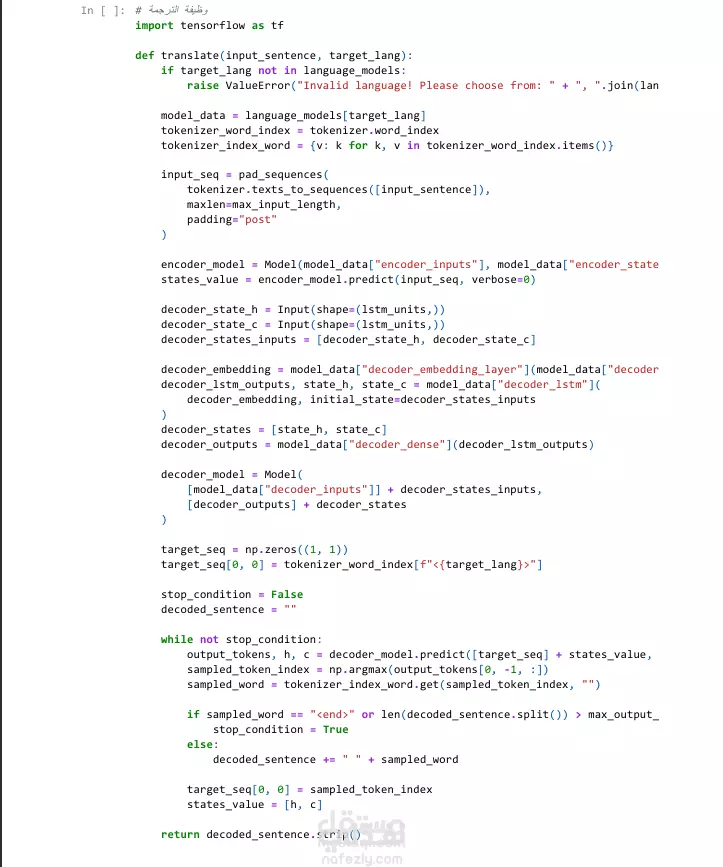Click 'decoder_embedding, initial_state=decoder_states_inputs' line
Viewport: 723px width, 867px height.
[x=361, y=399]
